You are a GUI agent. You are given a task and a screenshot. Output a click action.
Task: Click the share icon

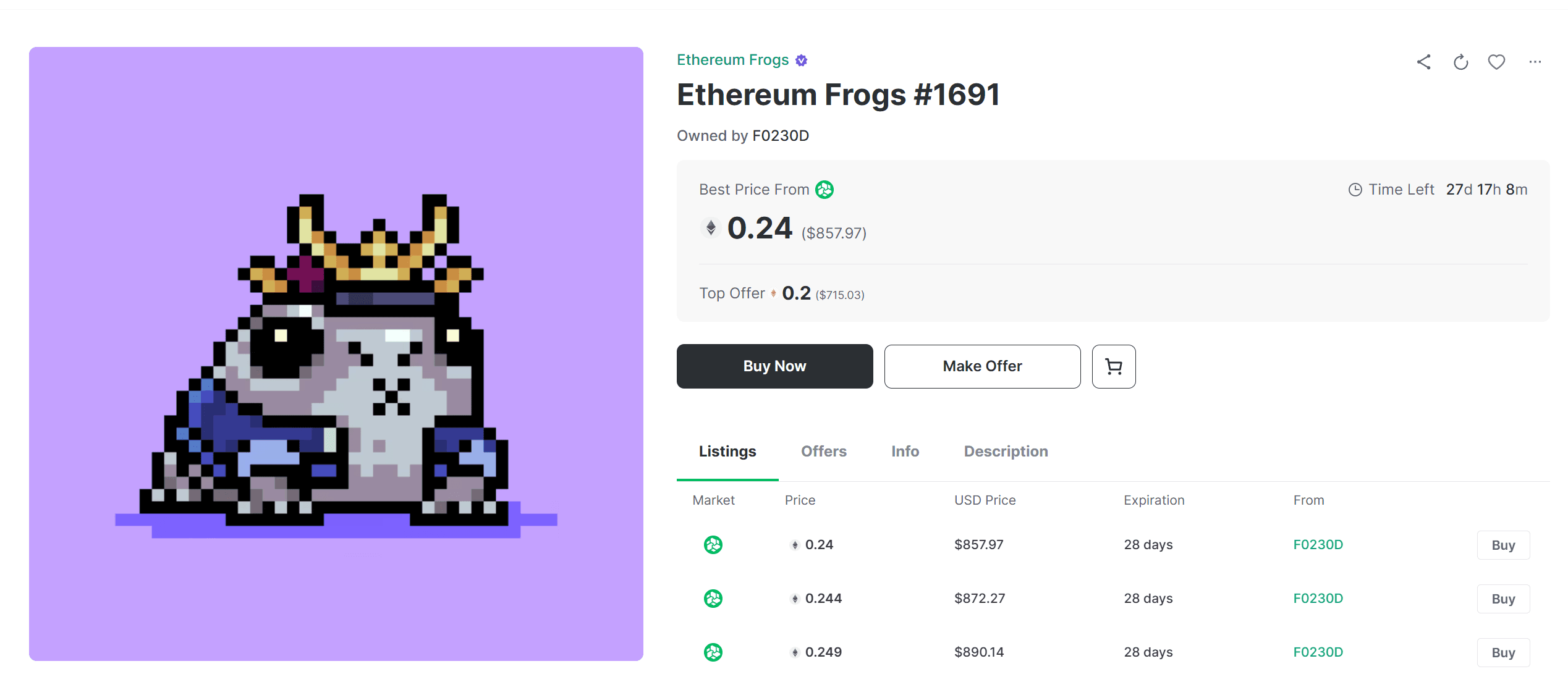[1424, 62]
